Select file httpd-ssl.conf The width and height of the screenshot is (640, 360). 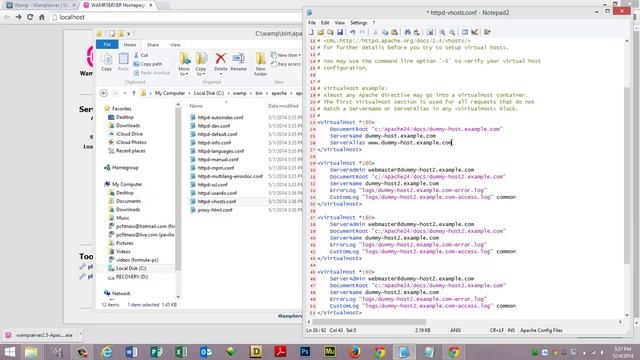[212, 184]
